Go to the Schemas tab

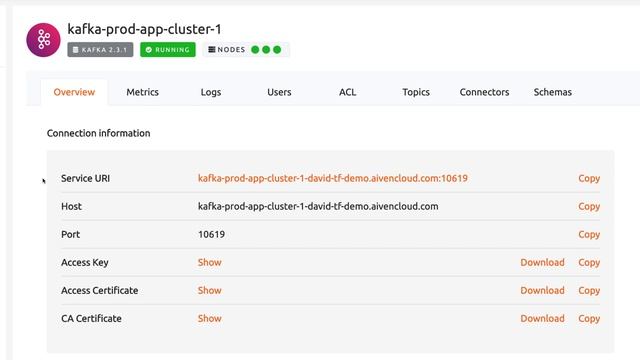click(x=553, y=92)
